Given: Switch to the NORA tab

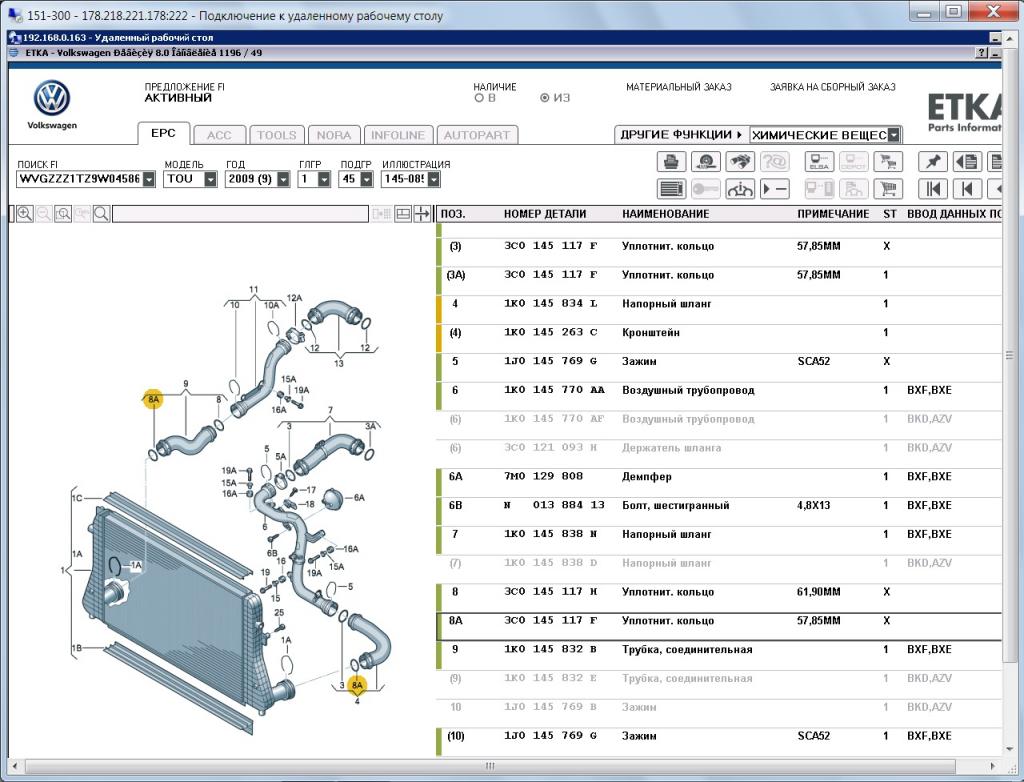Looking at the screenshot, I should 334,135.
